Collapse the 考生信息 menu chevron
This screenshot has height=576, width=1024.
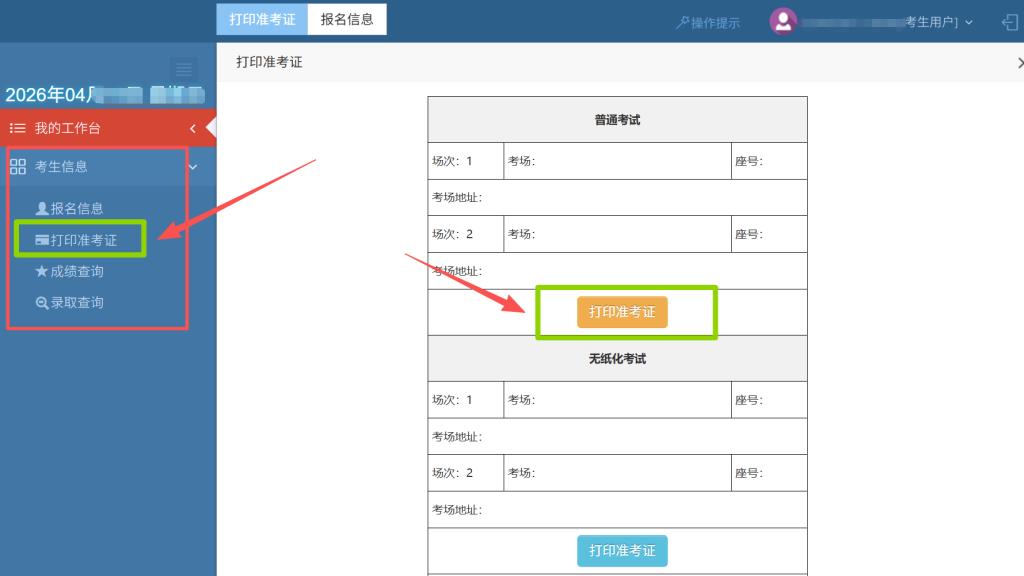click(x=193, y=167)
